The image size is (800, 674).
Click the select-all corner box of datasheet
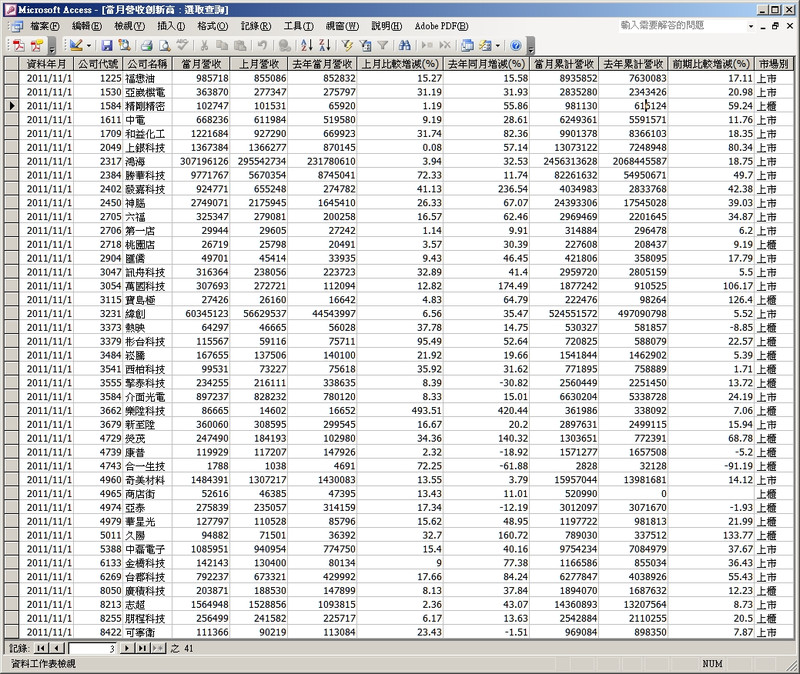click(x=12, y=64)
